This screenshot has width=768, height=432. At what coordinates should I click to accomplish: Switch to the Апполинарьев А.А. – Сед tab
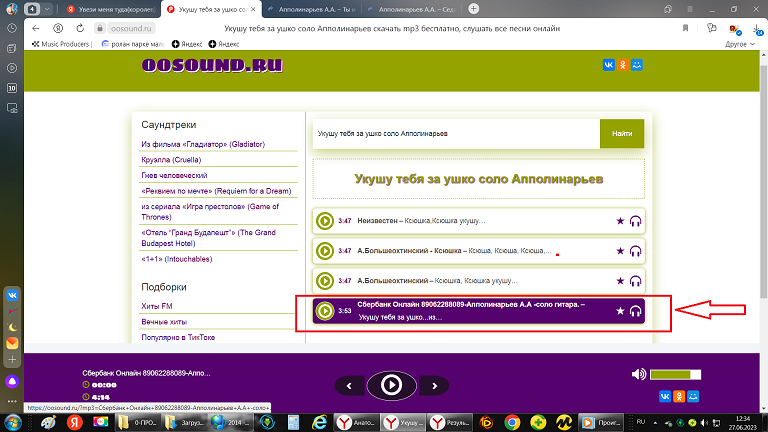click(411, 9)
